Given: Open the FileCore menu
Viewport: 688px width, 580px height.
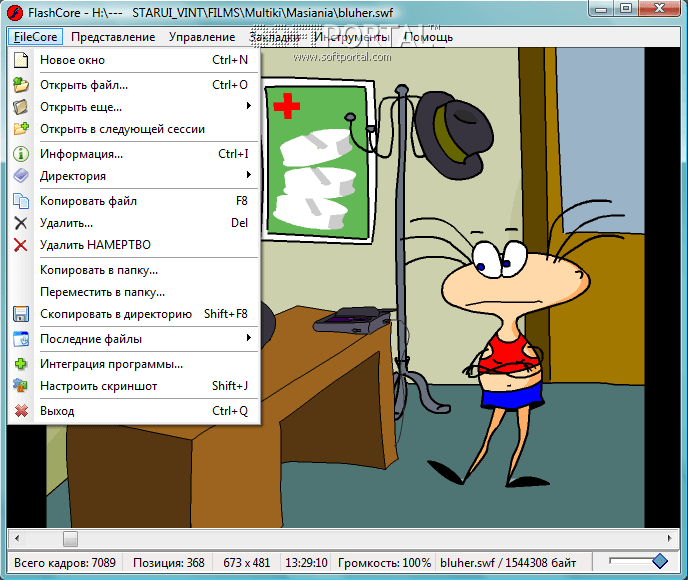Looking at the screenshot, I should (x=36, y=37).
